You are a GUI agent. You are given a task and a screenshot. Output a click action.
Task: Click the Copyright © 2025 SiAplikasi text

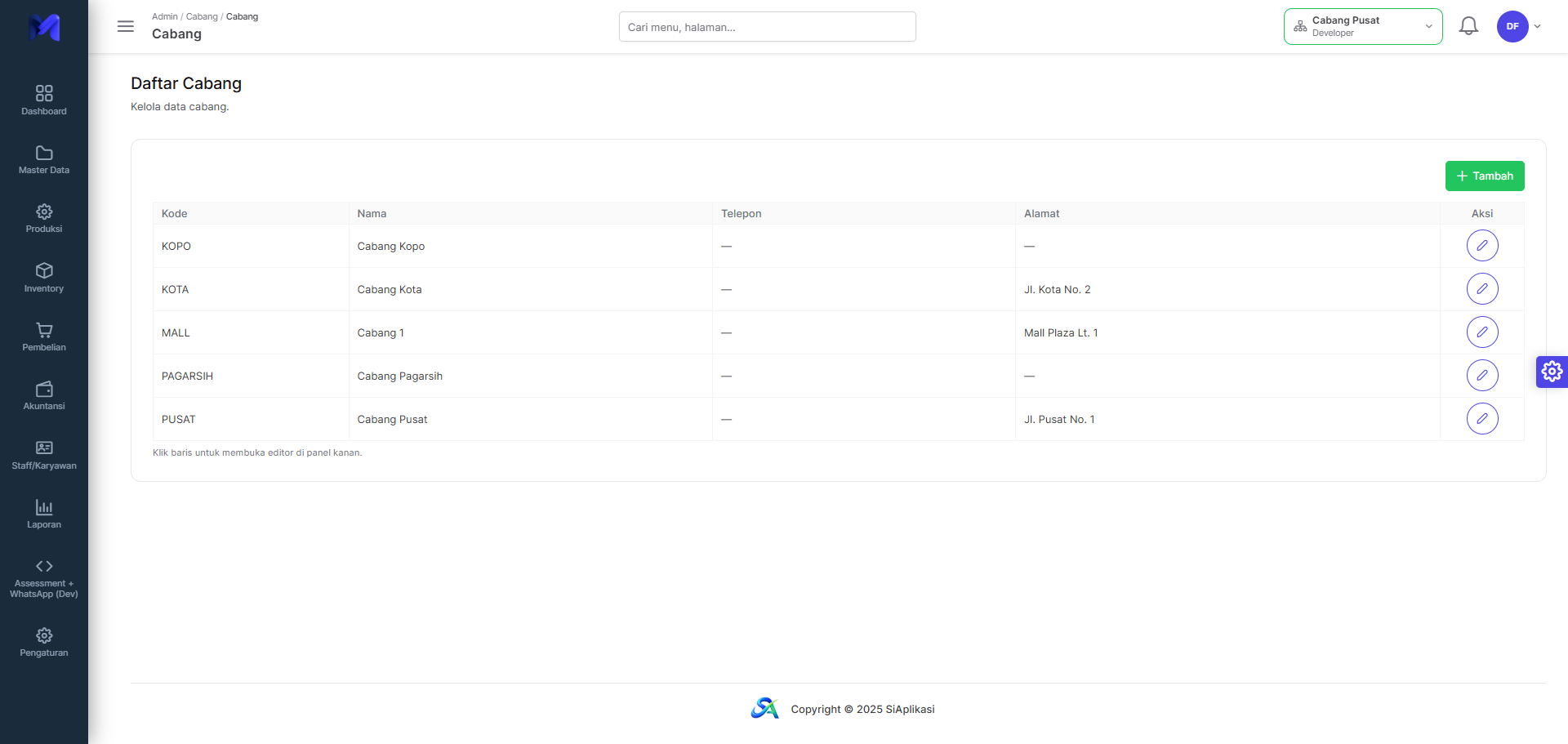coord(862,709)
